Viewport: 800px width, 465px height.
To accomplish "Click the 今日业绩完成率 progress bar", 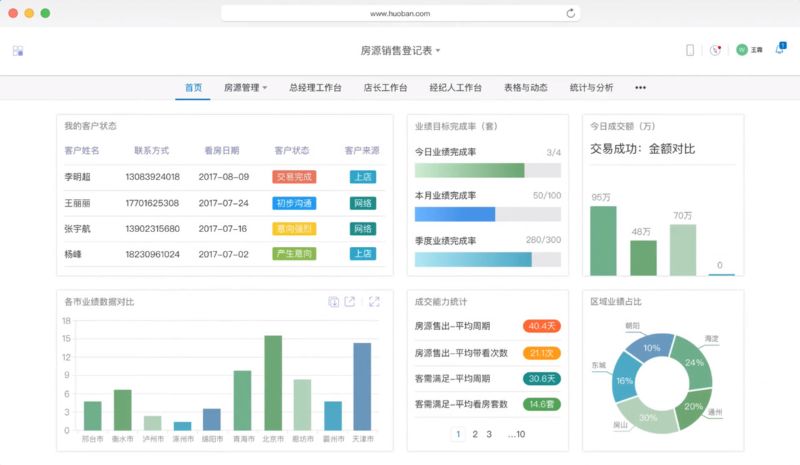I will pyautogui.click(x=488, y=170).
